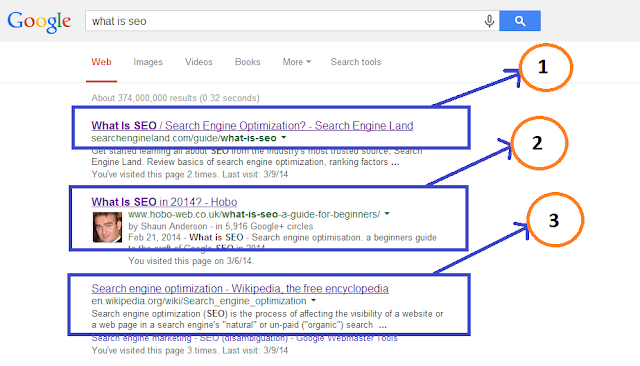Expand arrow next to hobo-web.co.uk URL
This screenshot has width=640, height=366.
coord(387,213)
